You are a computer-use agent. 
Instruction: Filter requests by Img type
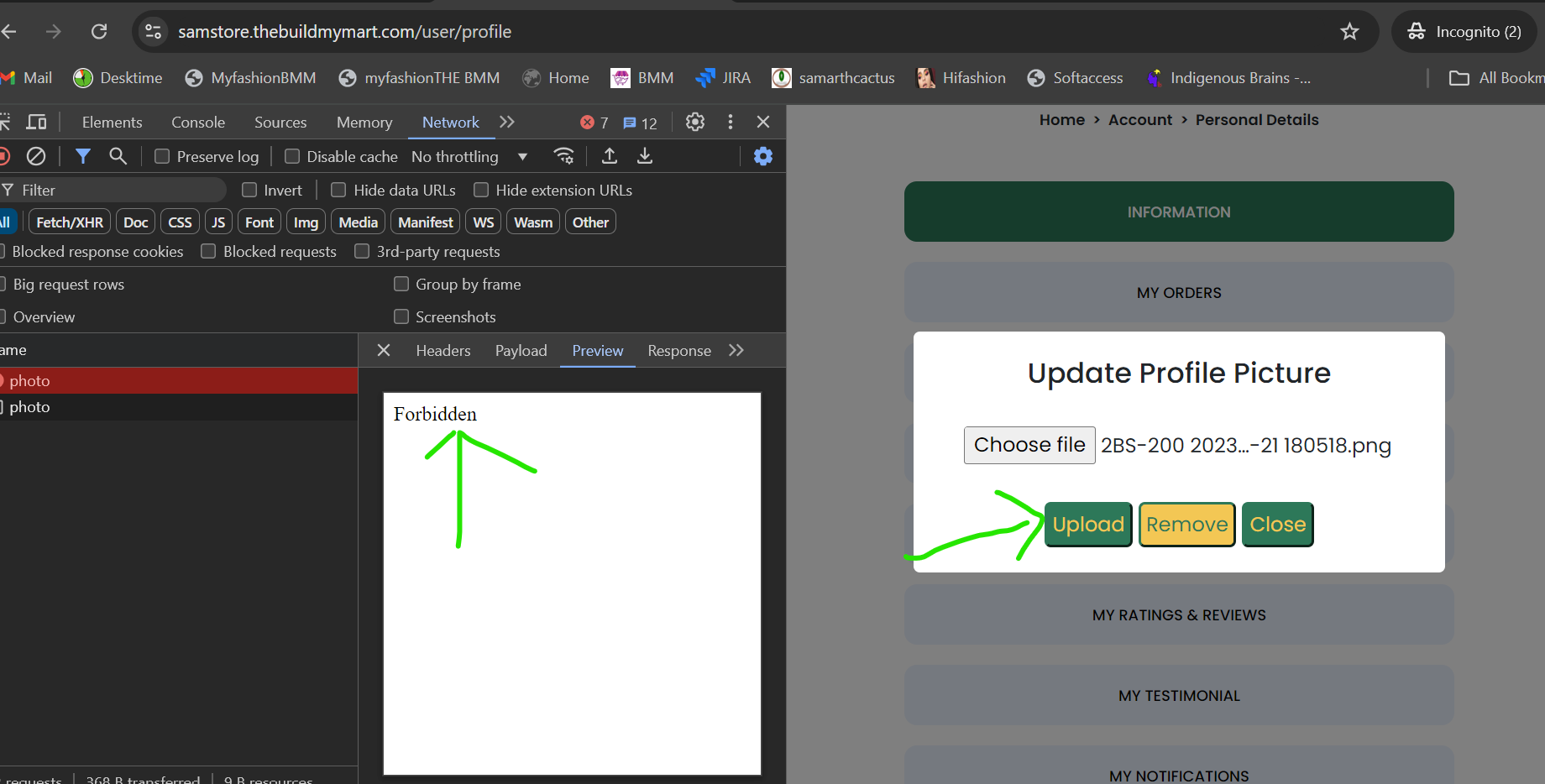click(306, 222)
